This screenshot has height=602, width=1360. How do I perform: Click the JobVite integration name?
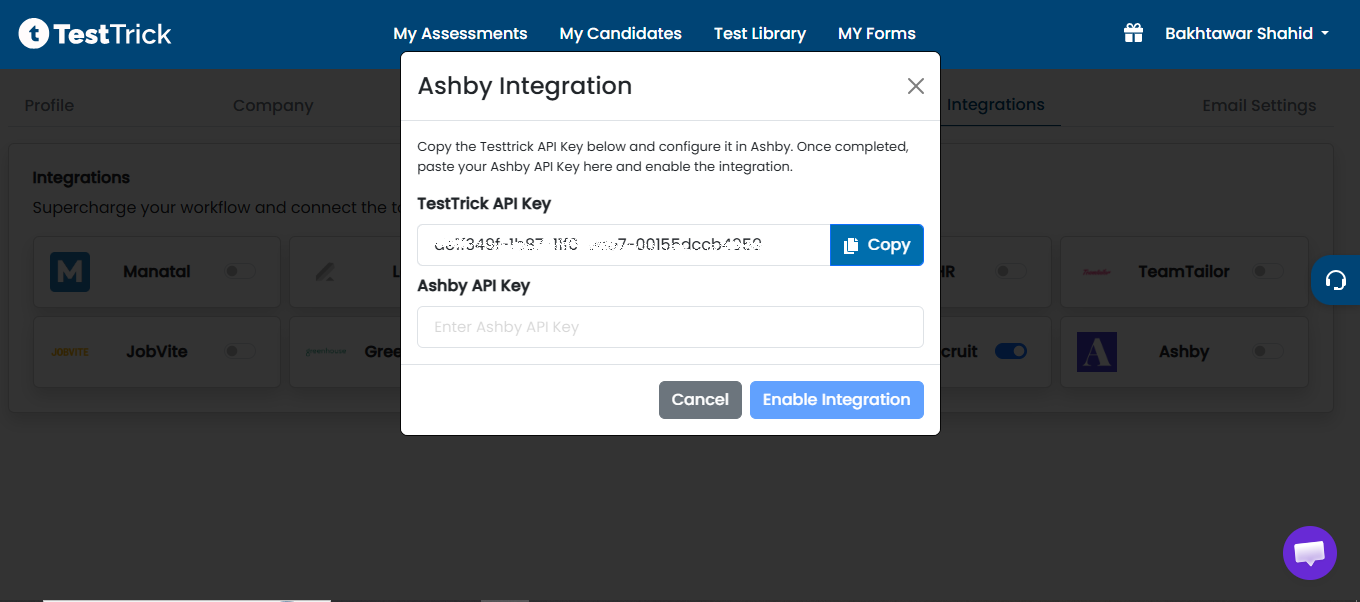coord(157,352)
